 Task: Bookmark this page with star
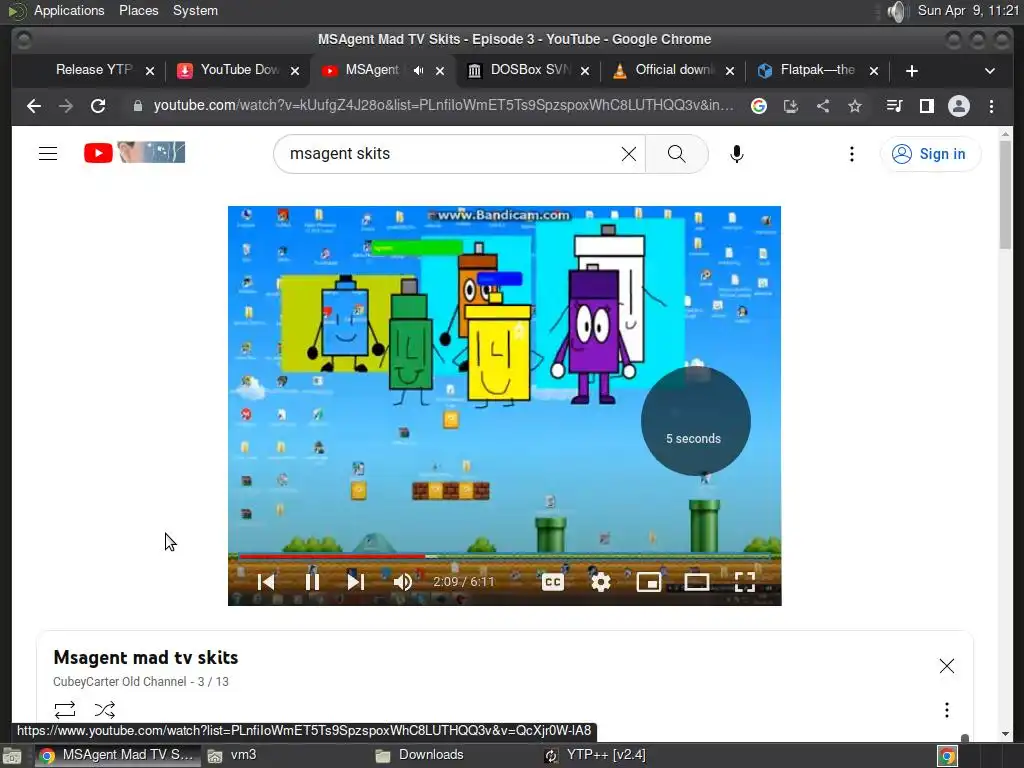tap(855, 106)
